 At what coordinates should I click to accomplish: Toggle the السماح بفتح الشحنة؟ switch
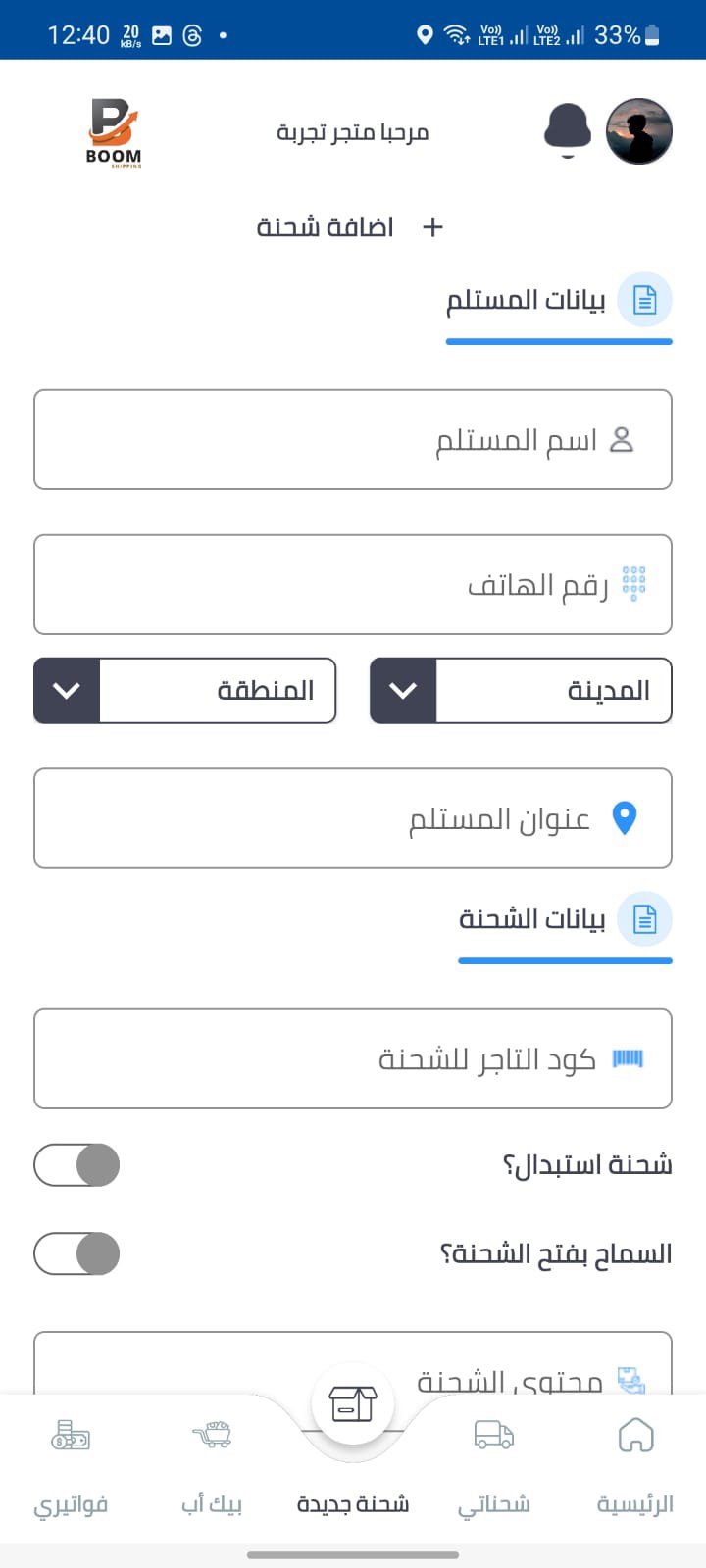(x=77, y=1253)
